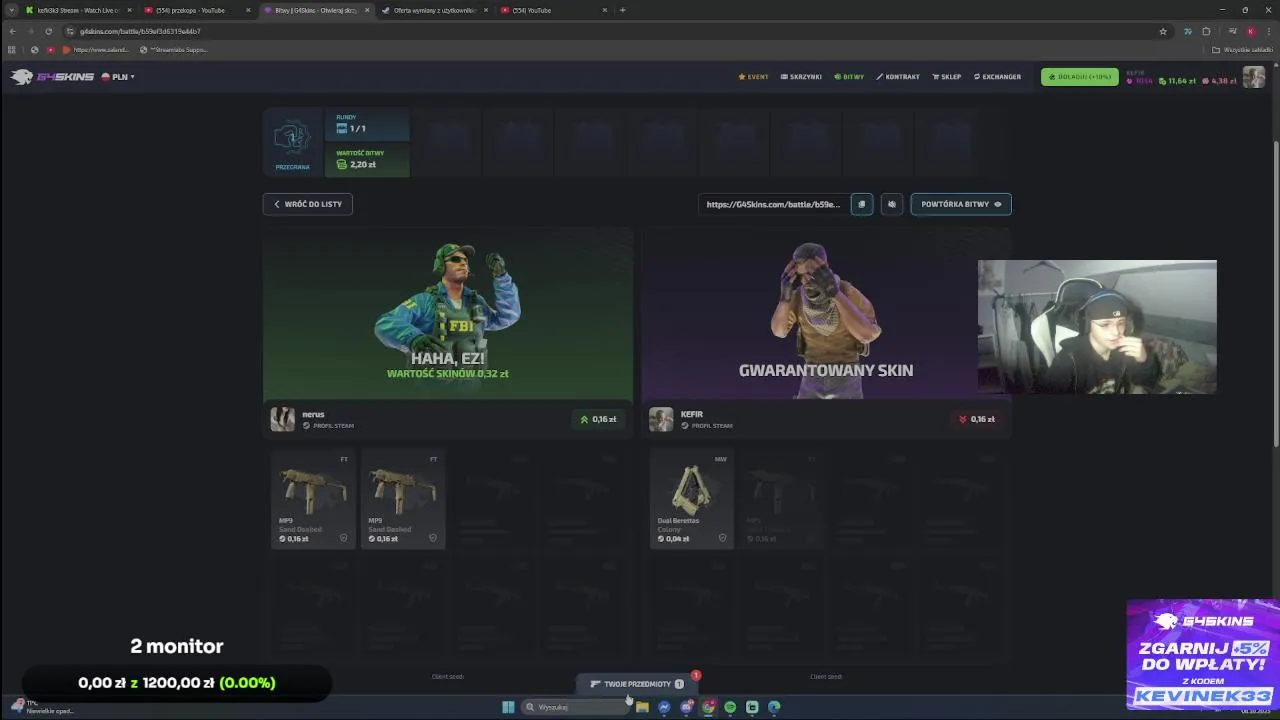Select Dual Berettas Colony skin card
The height and width of the screenshot is (720, 1280).
coord(691,499)
